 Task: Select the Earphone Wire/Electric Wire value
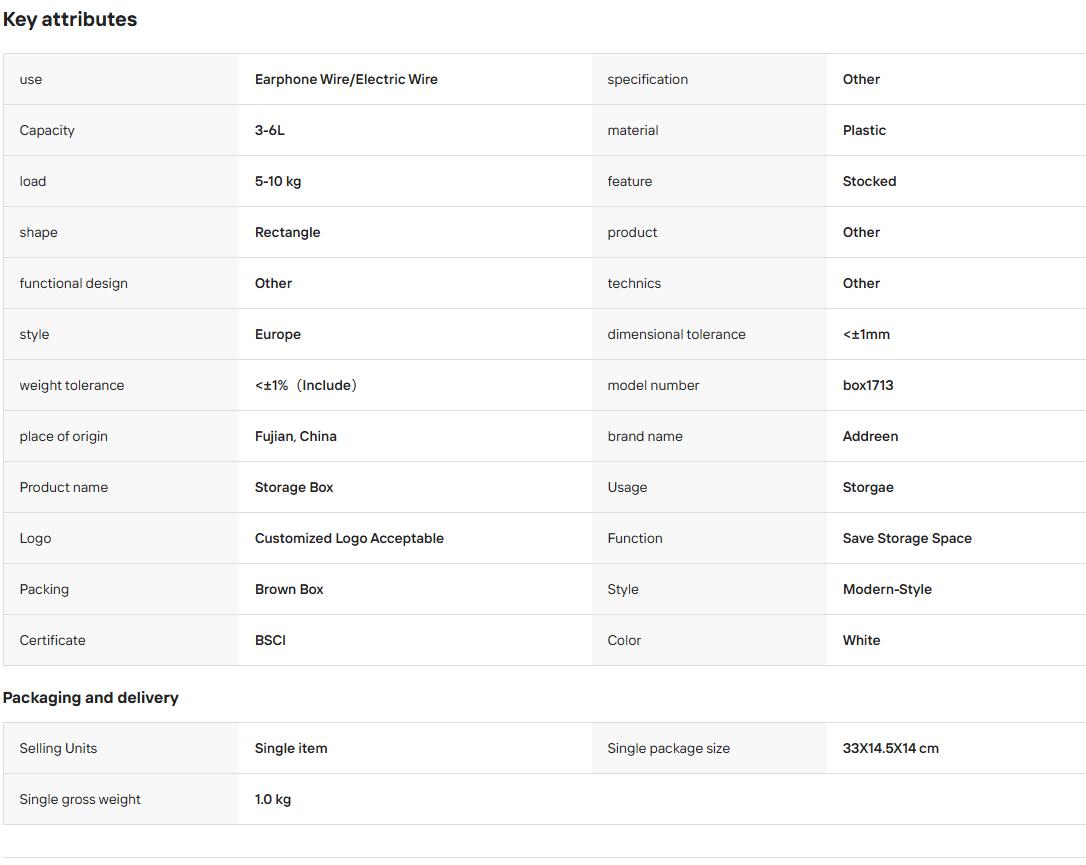click(346, 79)
